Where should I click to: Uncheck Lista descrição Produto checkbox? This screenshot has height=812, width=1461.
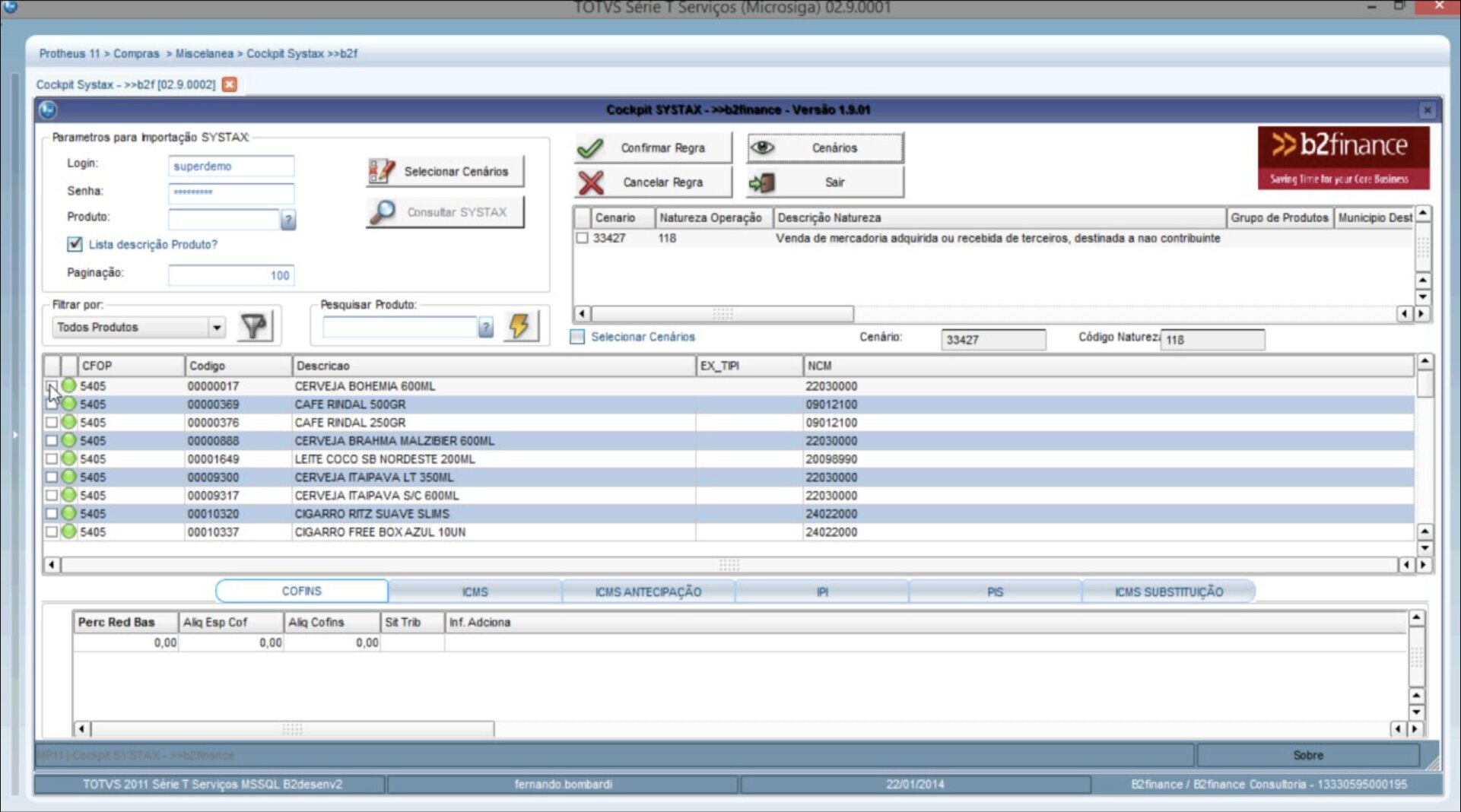(x=75, y=244)
